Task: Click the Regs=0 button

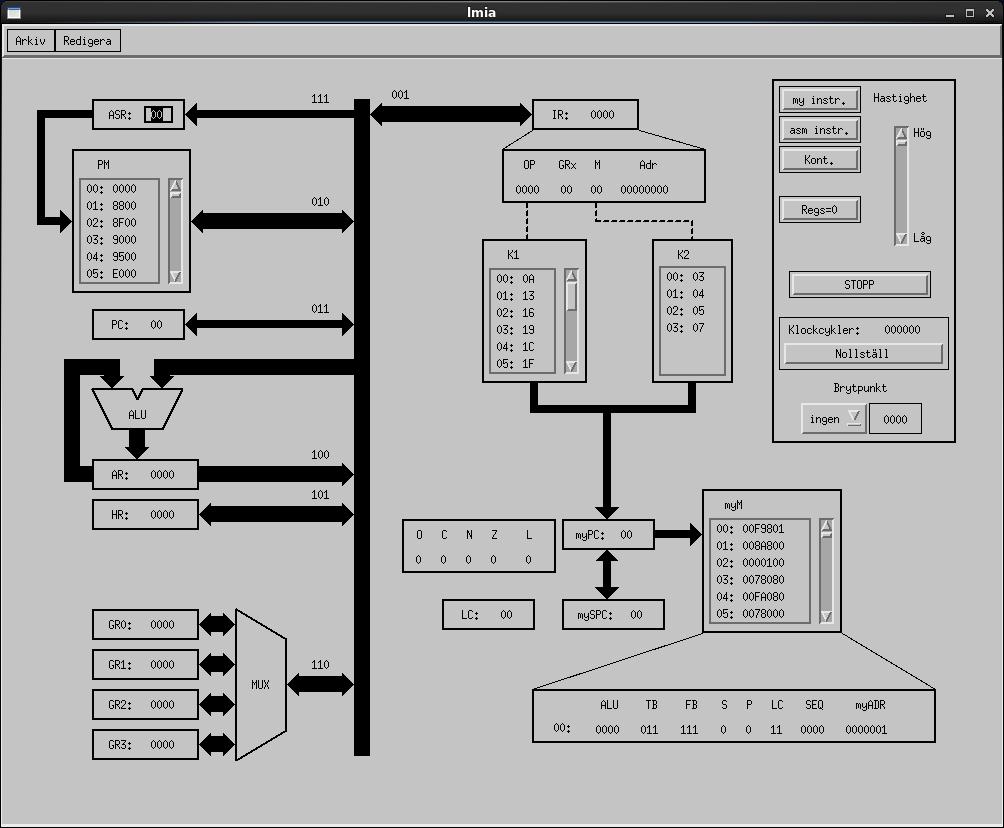Action: click(820, 209)
